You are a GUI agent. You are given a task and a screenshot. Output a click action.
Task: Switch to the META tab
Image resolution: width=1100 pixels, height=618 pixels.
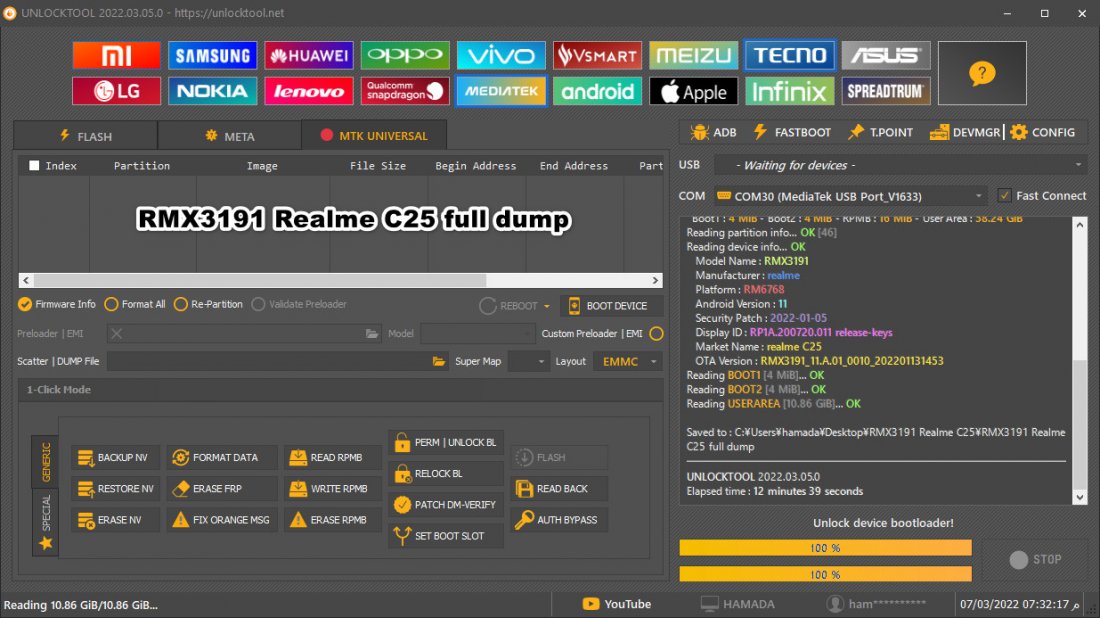(x=230, y=136)
